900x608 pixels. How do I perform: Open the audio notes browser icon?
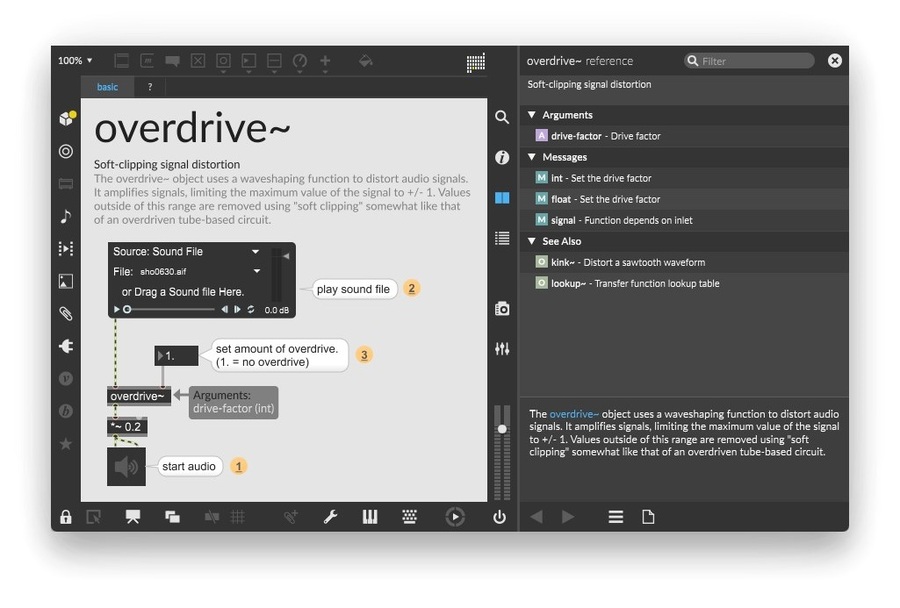point(66,216)
